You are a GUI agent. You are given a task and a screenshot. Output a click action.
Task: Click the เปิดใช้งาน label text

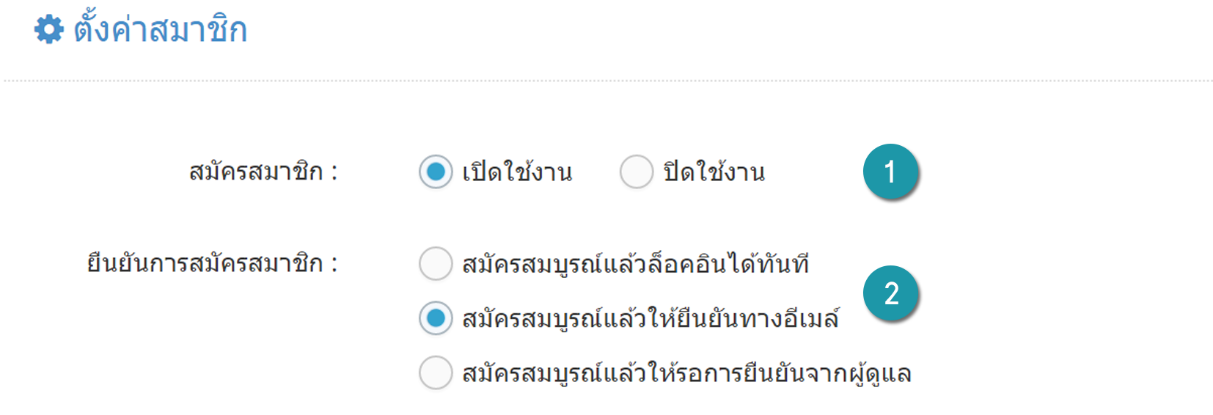pyautogui.click(x=517, y=173)
